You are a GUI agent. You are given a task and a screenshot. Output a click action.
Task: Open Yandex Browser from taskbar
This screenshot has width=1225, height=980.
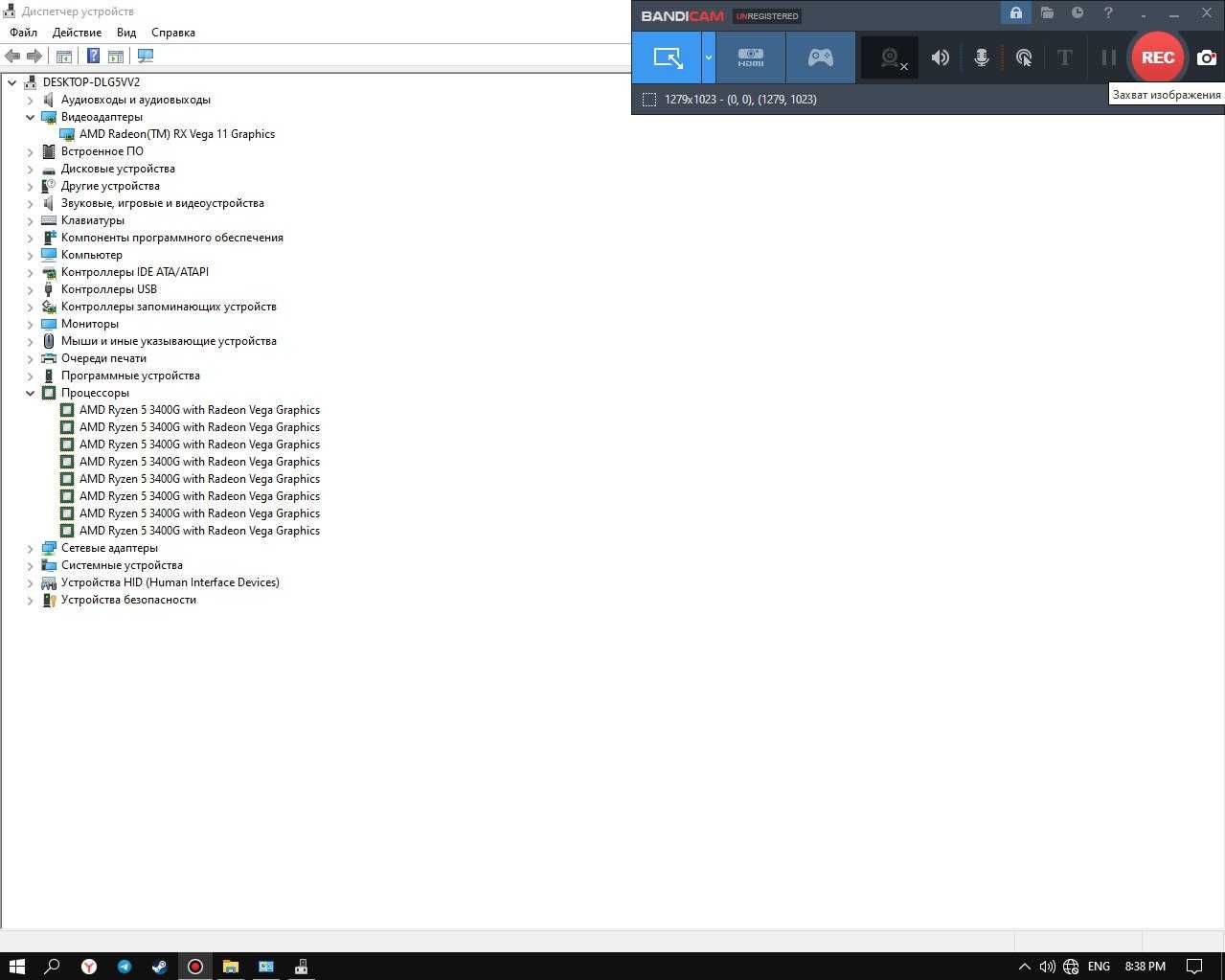pos(88,967)
